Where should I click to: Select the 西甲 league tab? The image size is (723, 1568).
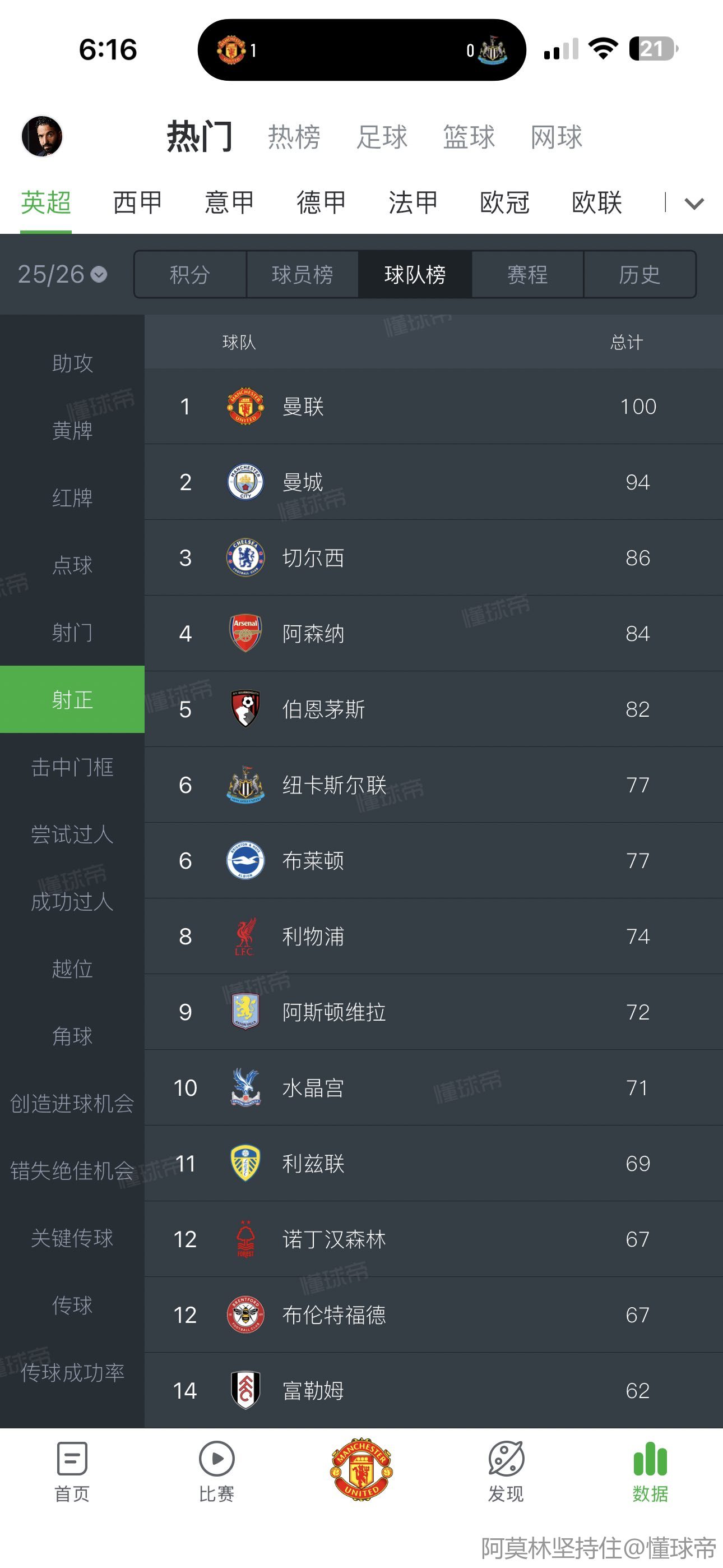[x=137, y=202]
